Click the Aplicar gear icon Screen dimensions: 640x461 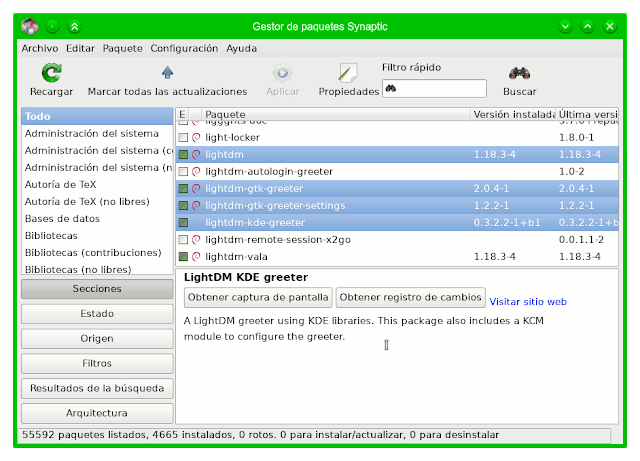point(282,73)
